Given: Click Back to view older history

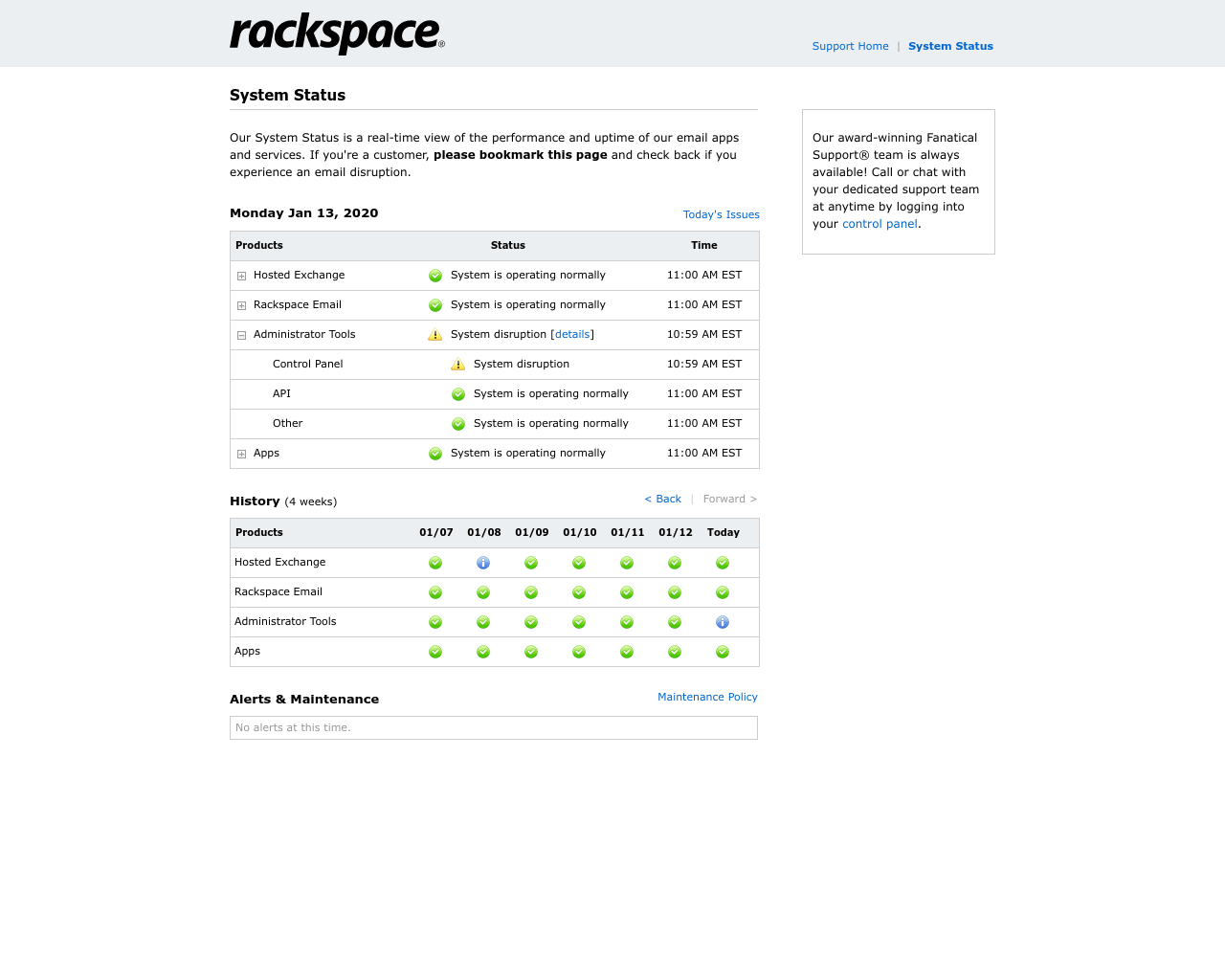Looking at the screenshot, I should coord(662,499).
